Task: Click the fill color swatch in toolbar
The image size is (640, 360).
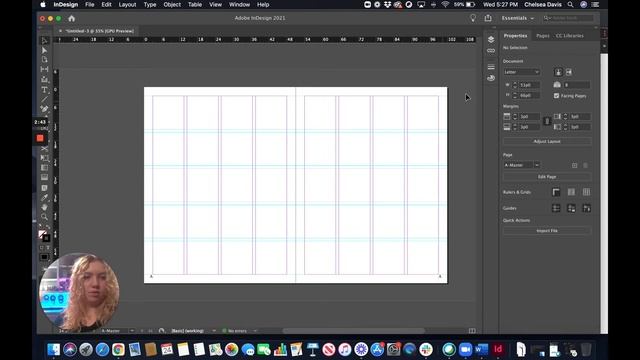Action: 42,234
